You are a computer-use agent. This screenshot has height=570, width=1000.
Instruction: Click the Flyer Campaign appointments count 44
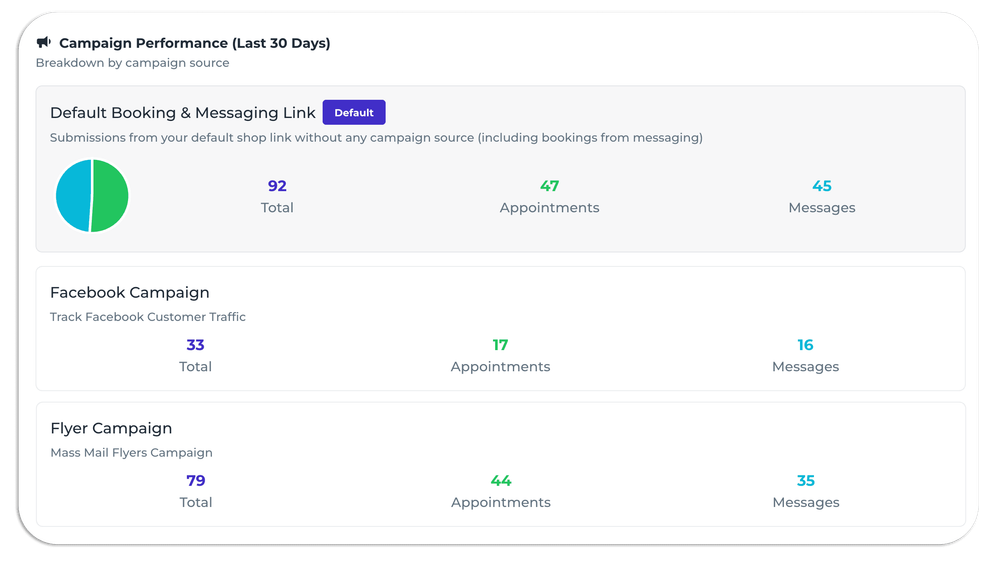click(x=501, y=481)
